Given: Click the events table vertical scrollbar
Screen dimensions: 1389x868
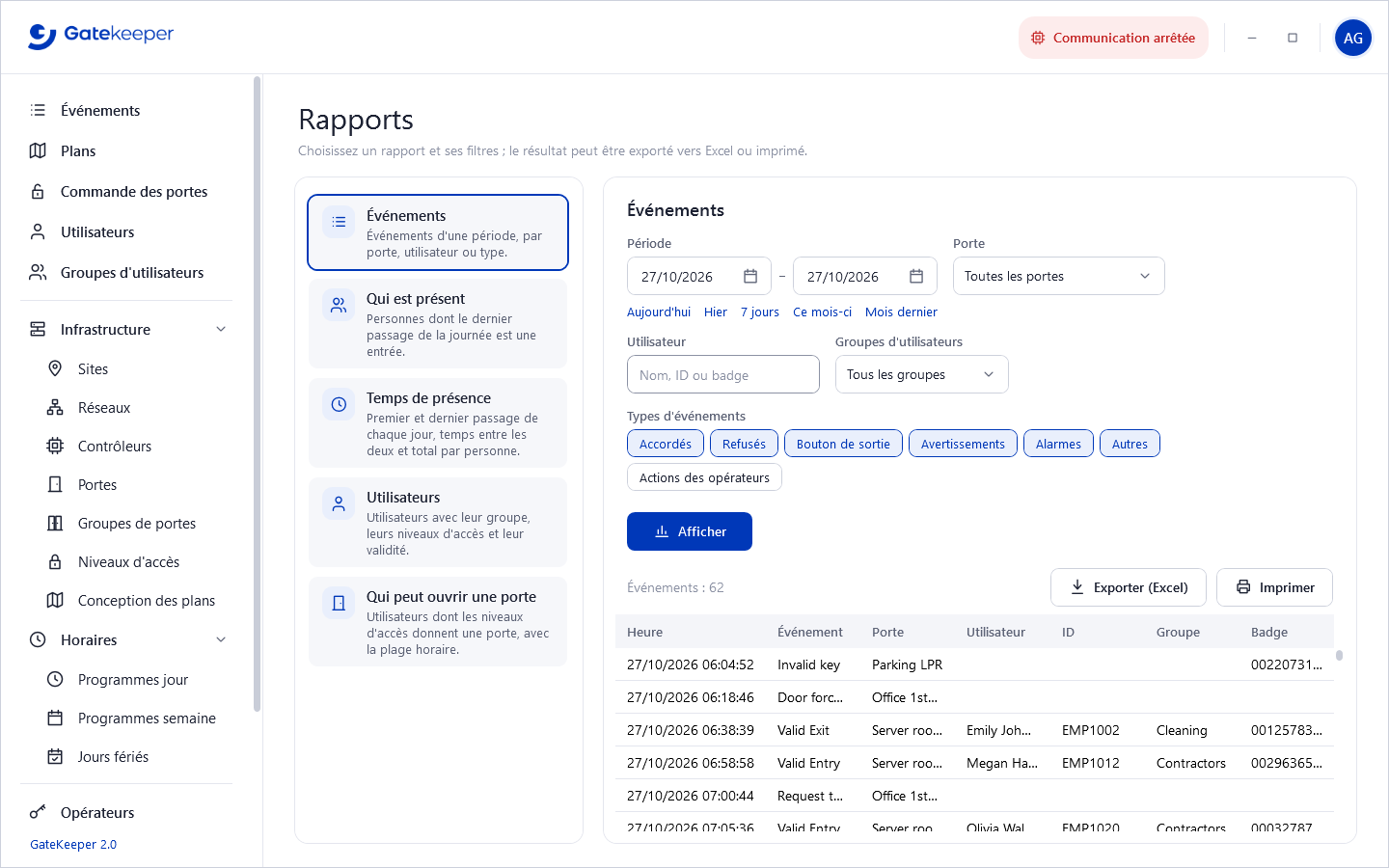Looking at the screenshot, I should point(1339,655).
